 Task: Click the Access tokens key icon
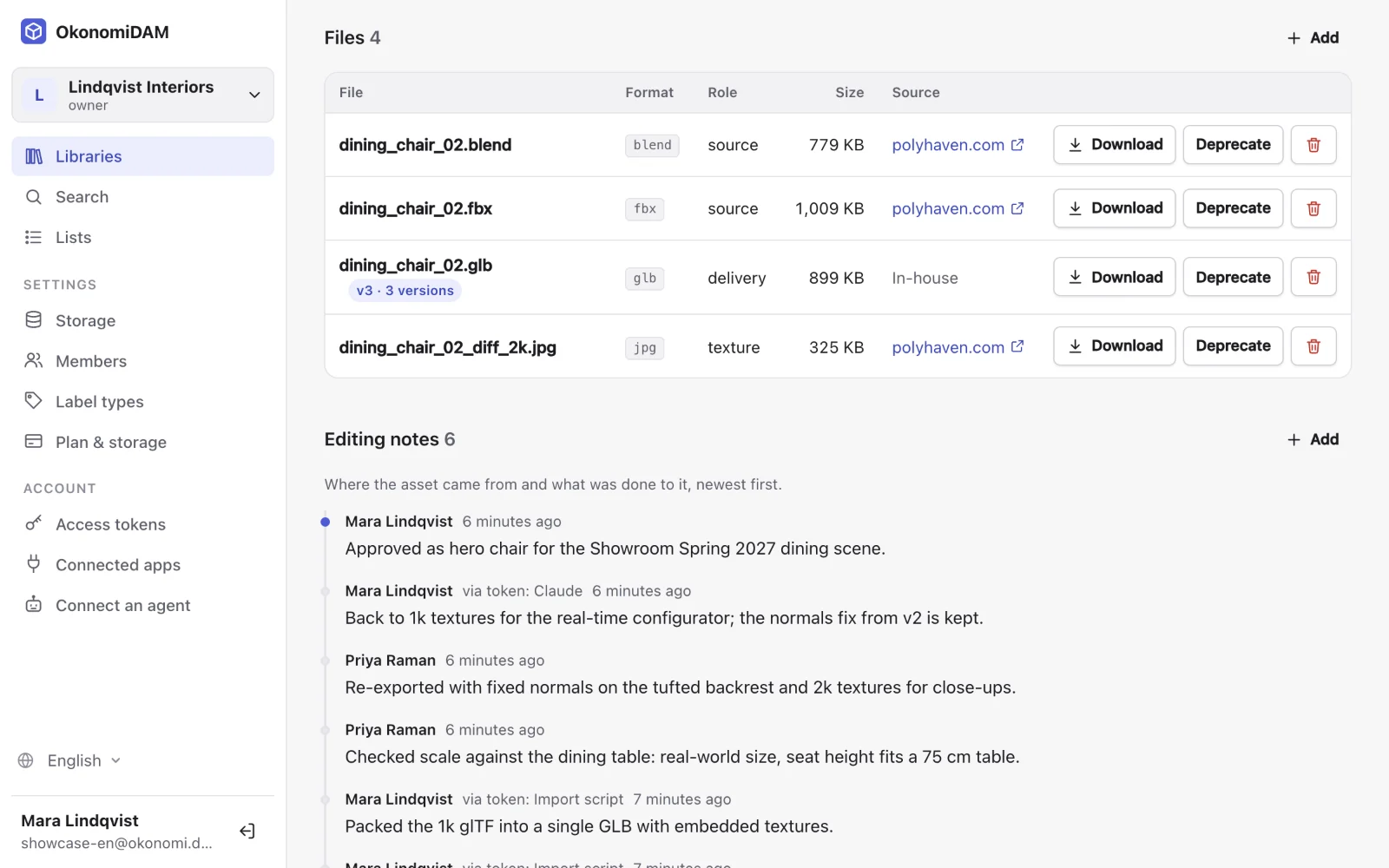(x=34, y=523)
